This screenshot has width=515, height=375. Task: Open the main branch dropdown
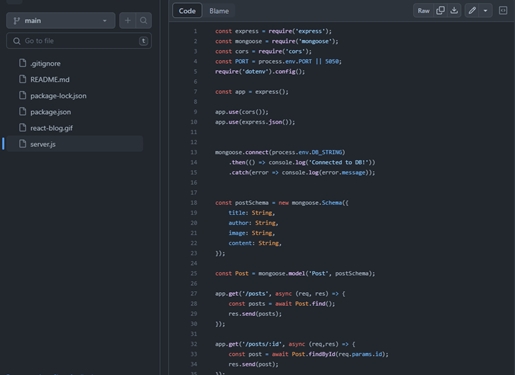tap(61, 21)
